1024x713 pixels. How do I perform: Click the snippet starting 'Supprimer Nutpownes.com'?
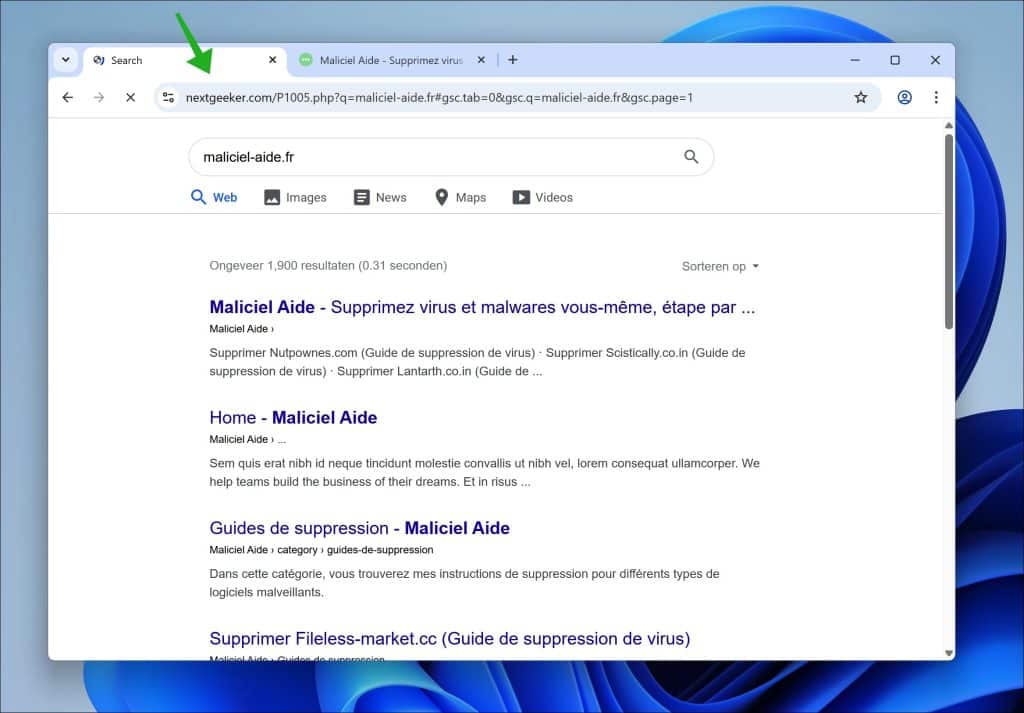(x=477, y=362)
